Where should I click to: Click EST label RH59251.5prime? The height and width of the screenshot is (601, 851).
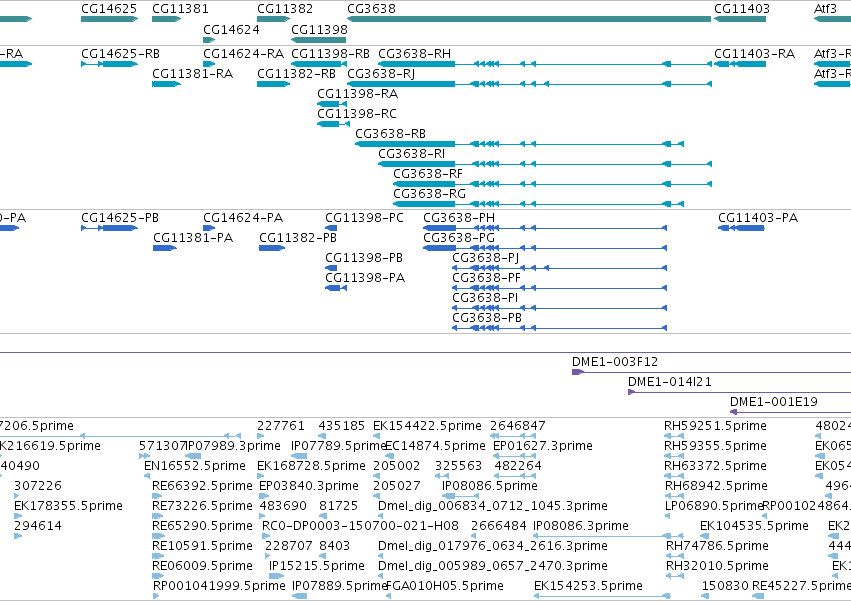pyautogui.click(x=715, y=426)
